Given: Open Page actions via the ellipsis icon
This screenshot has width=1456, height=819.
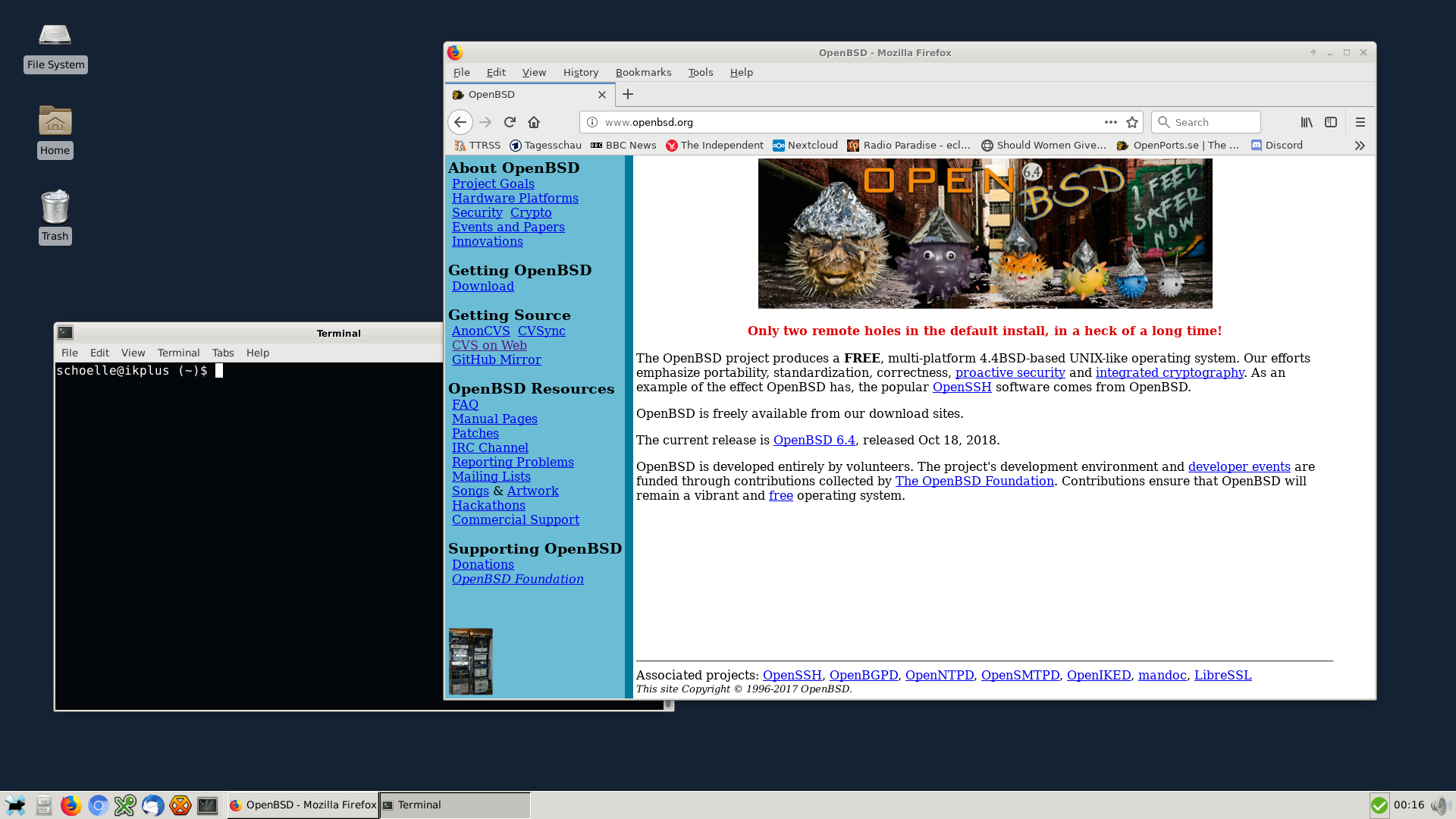Looking at the screenshot, I should point(1110,122).
